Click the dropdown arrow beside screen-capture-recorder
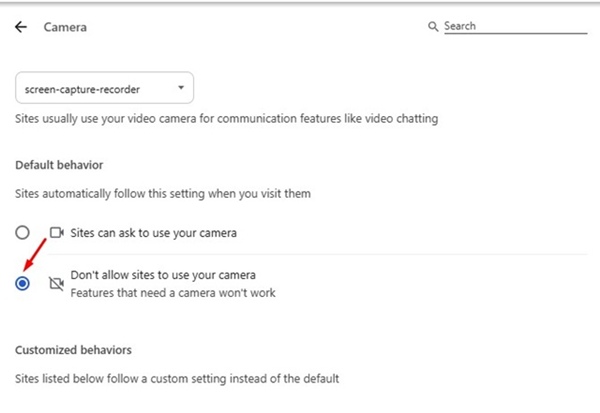 click(x=180, y=88)
